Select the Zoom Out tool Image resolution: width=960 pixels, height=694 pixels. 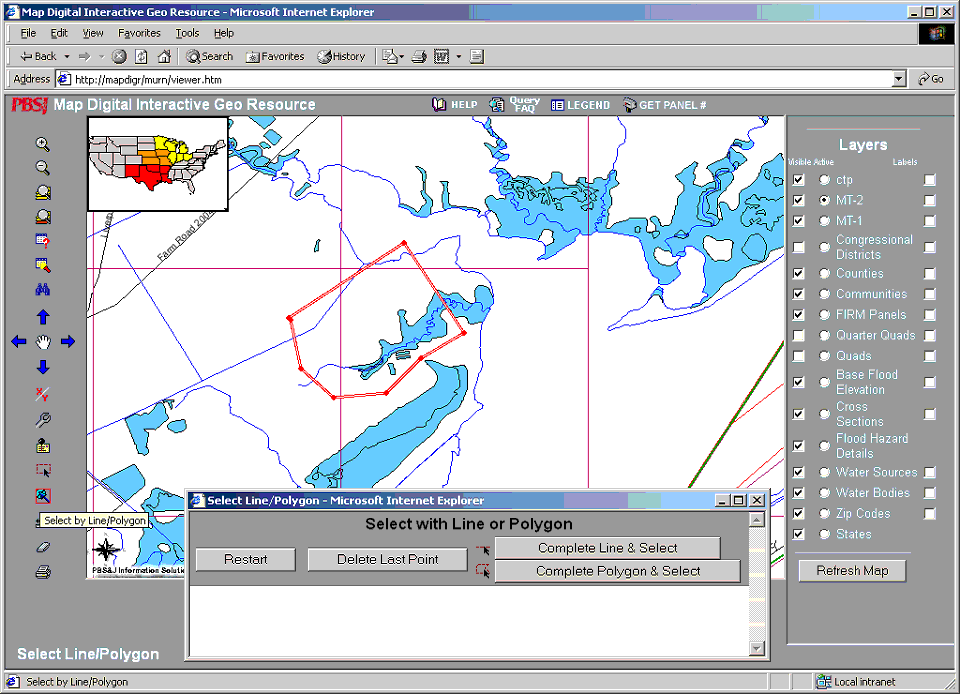point(42,168)
